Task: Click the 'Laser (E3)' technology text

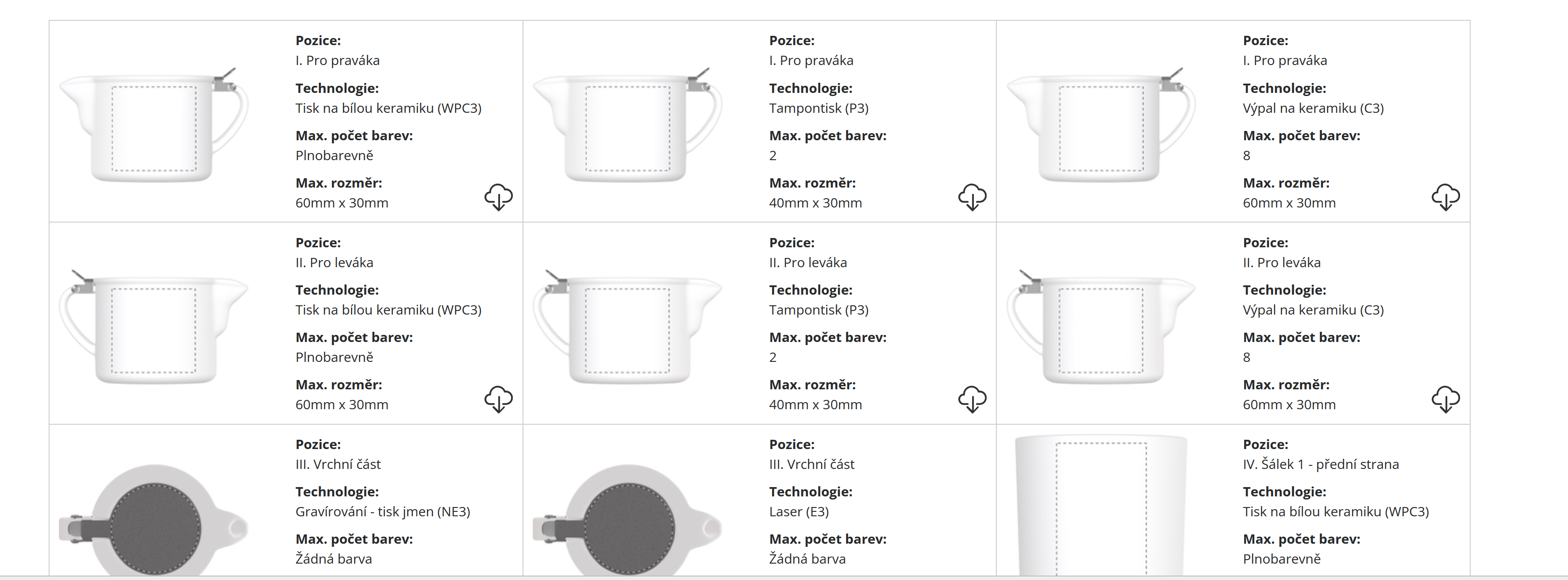Action: pyautogui.click(x=799, y=512)
